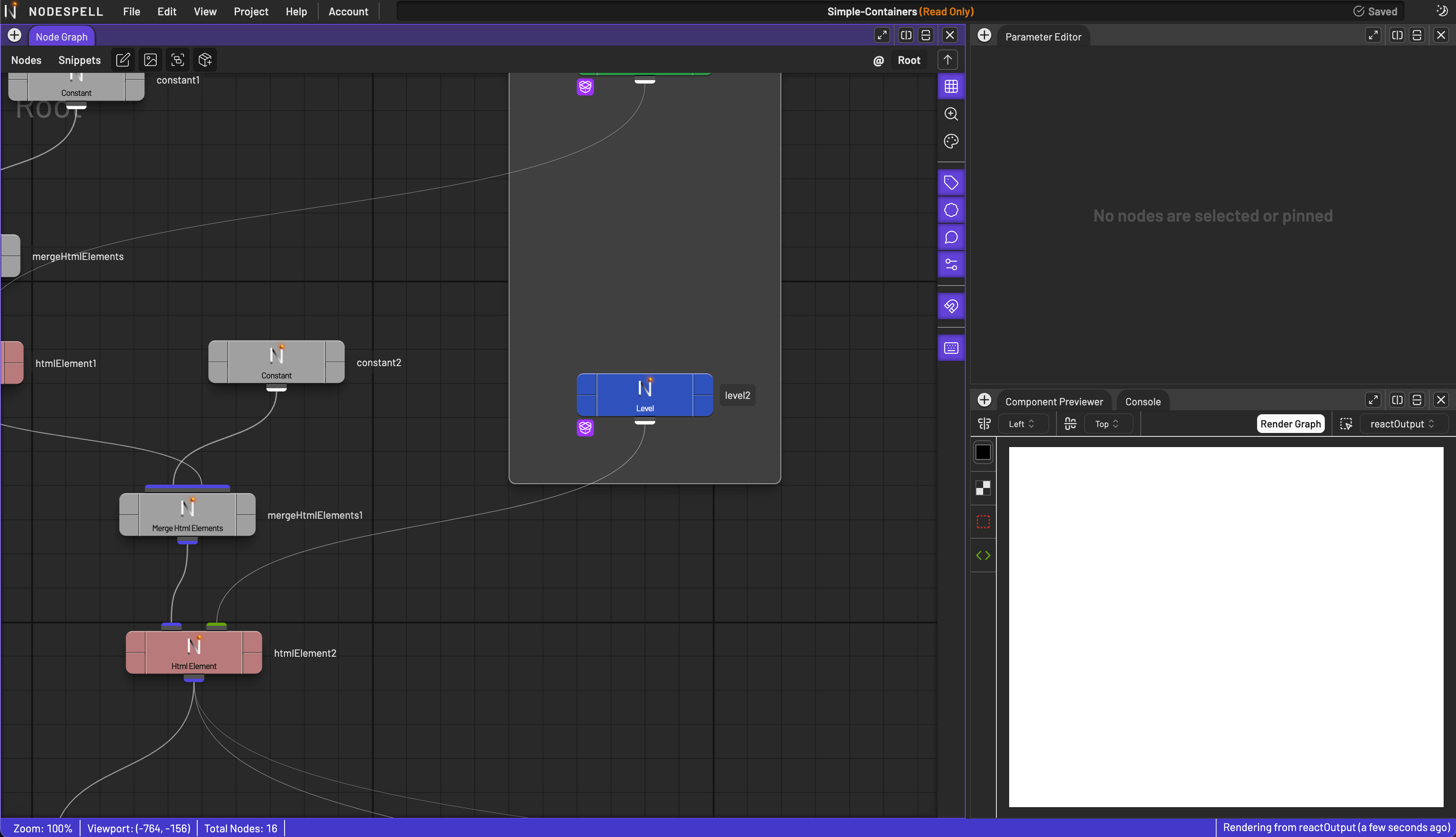
Task: Toggle the checkerboard transparency background
Action: pos(983,488)
